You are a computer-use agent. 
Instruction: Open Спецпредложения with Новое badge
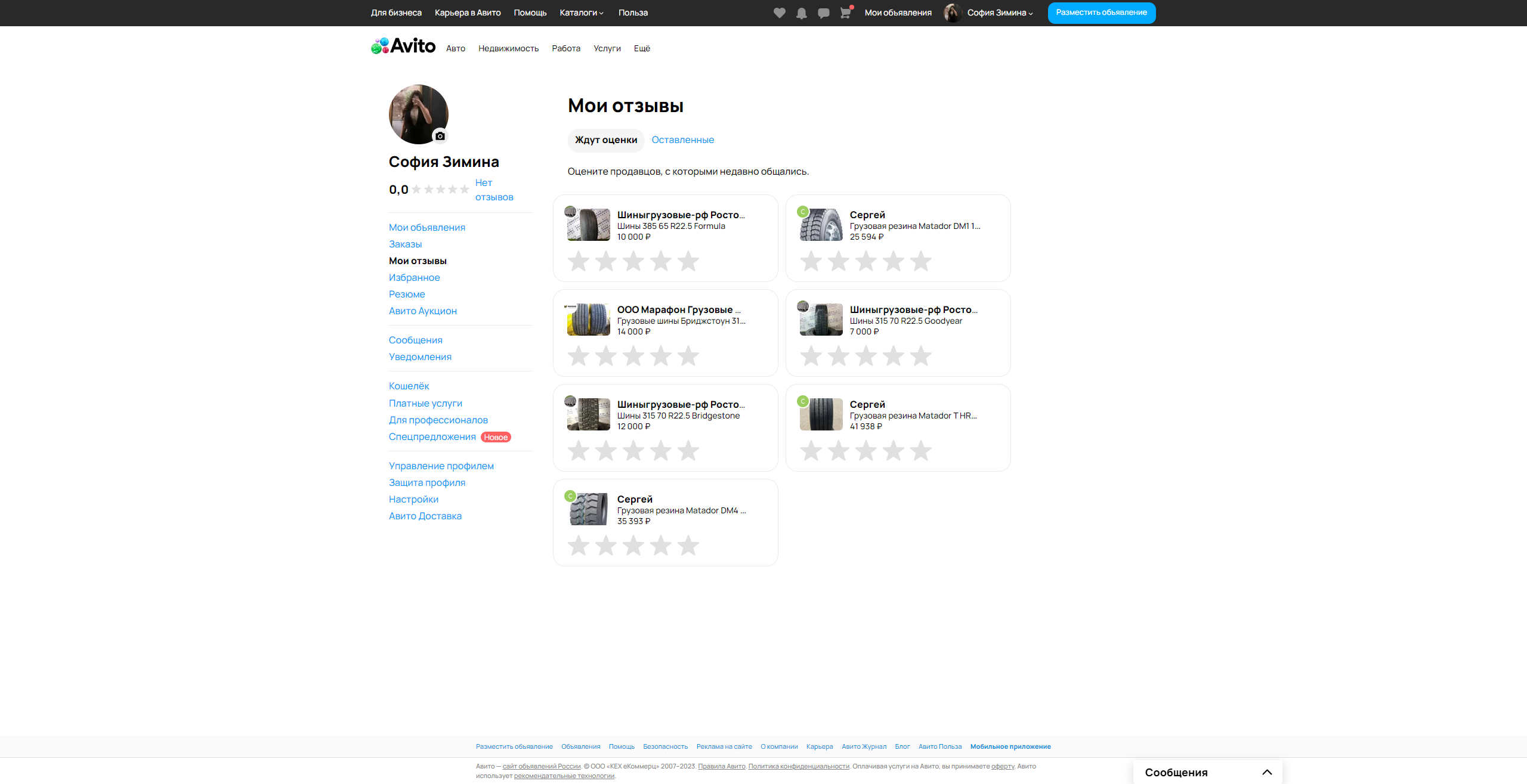click(x=432, y=436)
